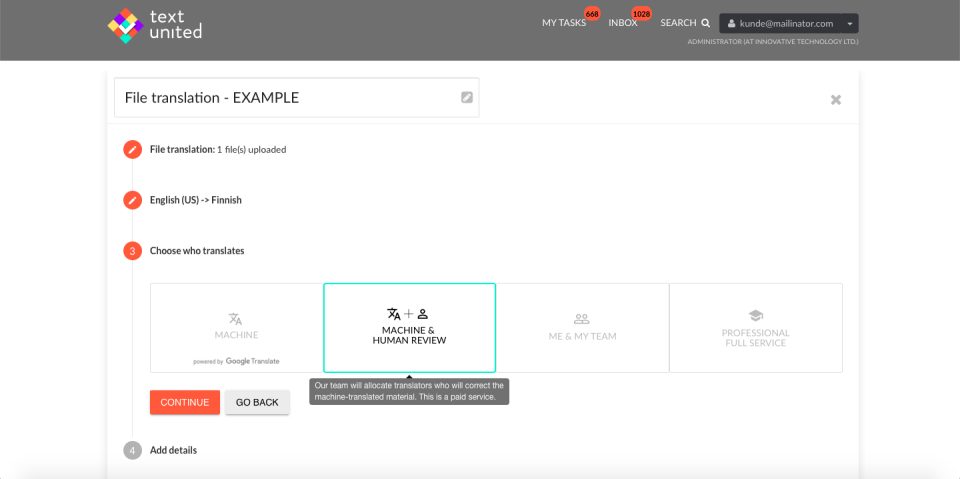Click step 3 circle icon
This screenshot has width=960, height=479.
132,251
